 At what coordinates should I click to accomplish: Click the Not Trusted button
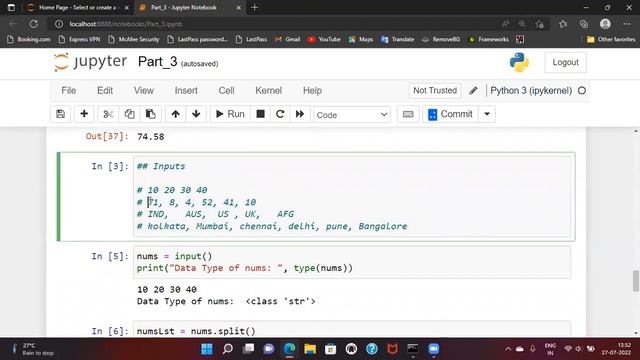click(x=435, y=91)
